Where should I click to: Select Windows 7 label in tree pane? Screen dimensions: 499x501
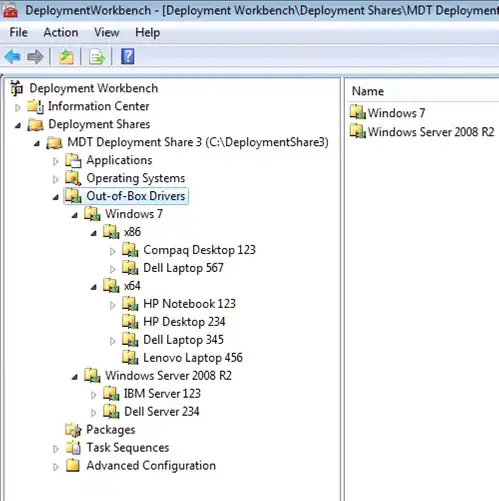(134, 214)
